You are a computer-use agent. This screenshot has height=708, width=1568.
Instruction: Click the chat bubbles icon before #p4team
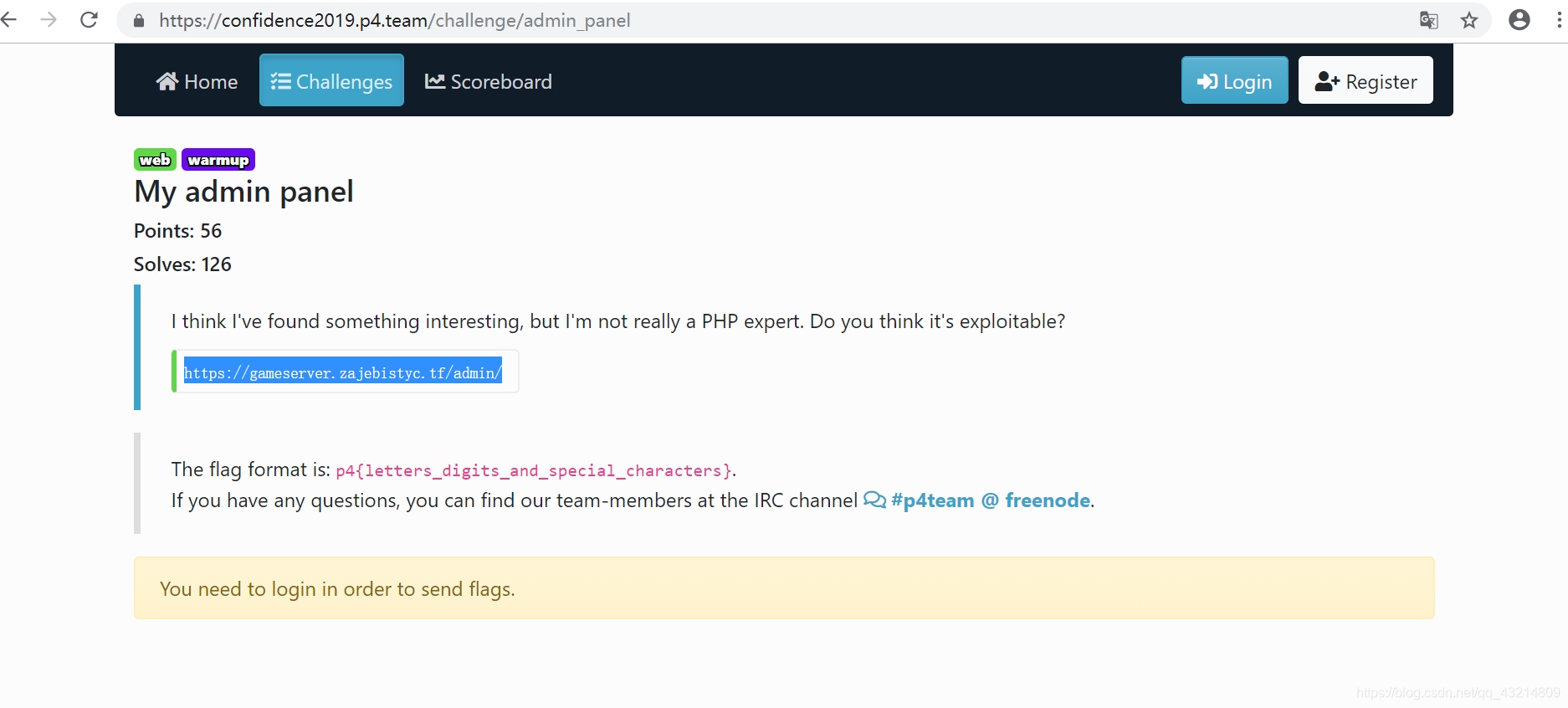[874, 500]
